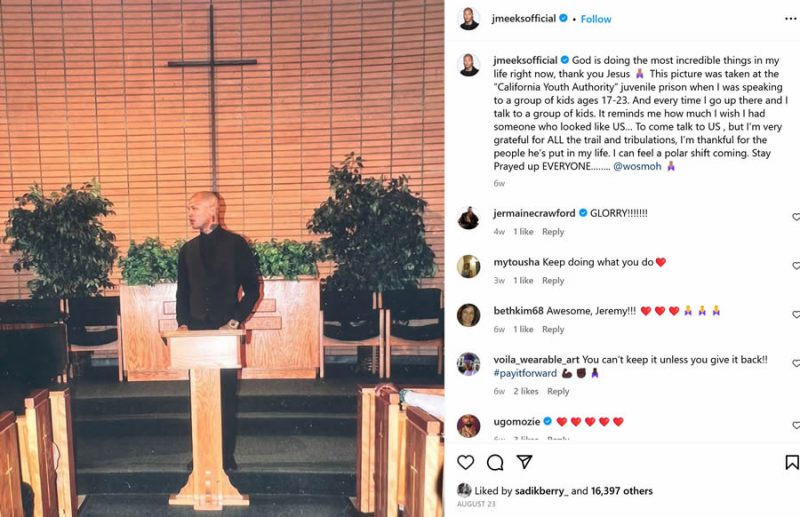The width and height of the screenshot is (800, 517).
Task: Reply to mytousha's comment
Action: coord(553,281)
